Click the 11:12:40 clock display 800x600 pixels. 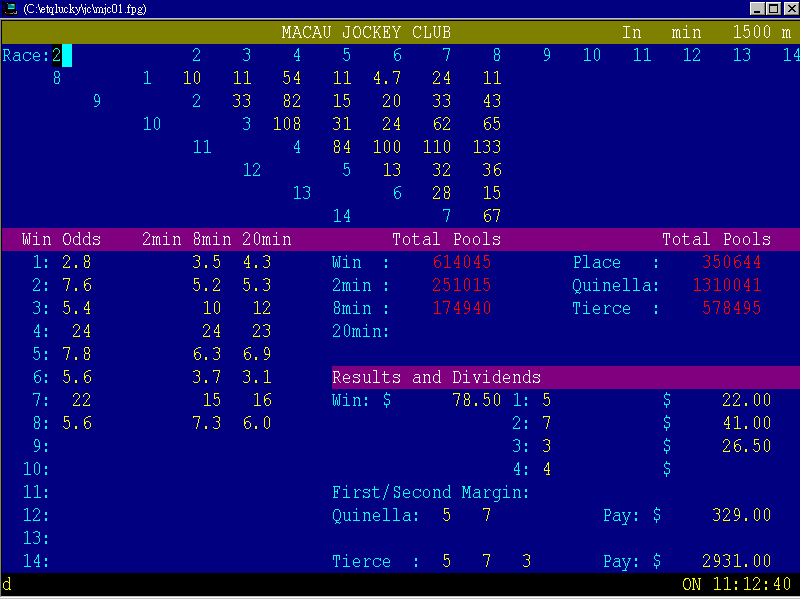(752, 584)
